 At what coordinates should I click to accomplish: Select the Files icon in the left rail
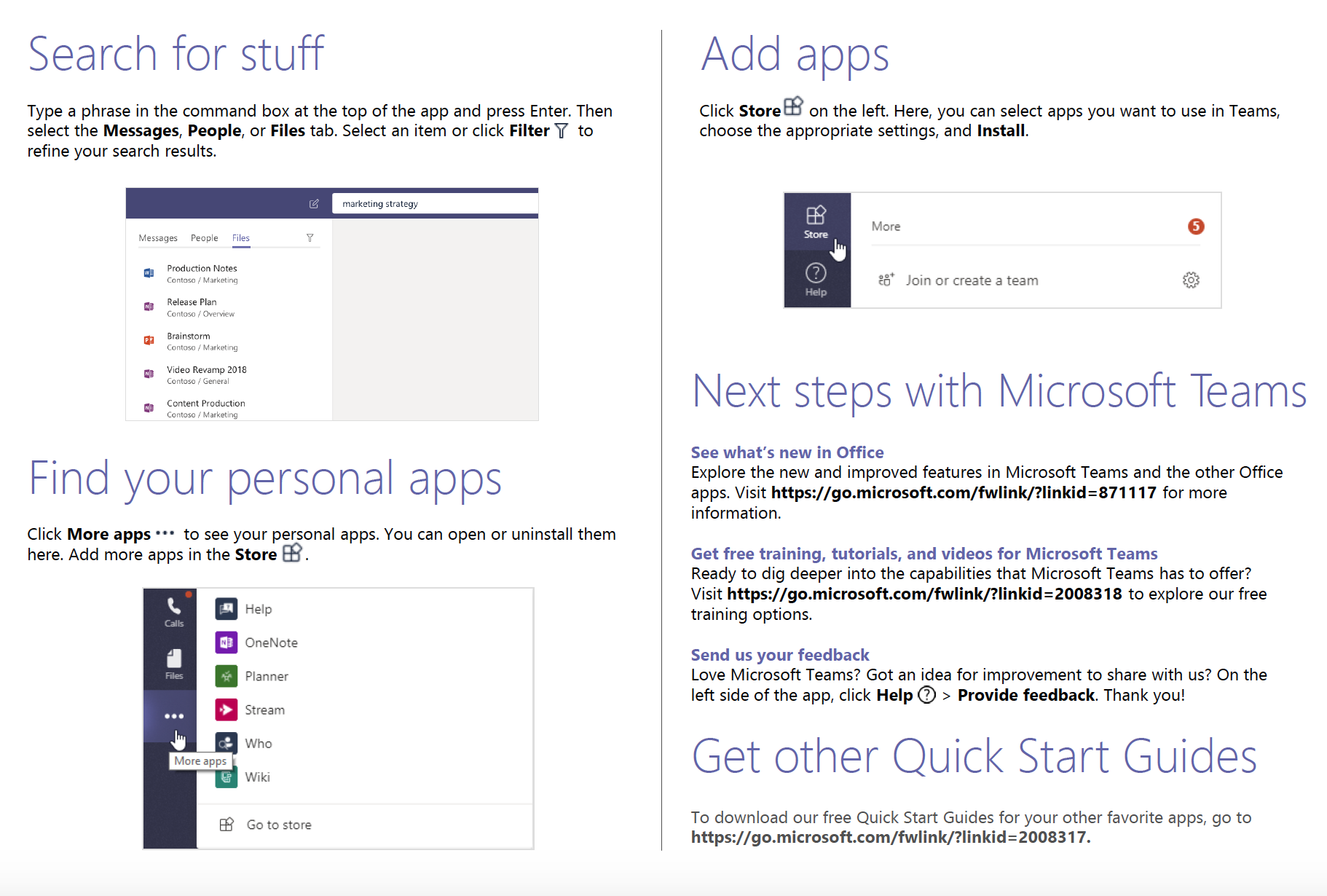tap(174, 664)
